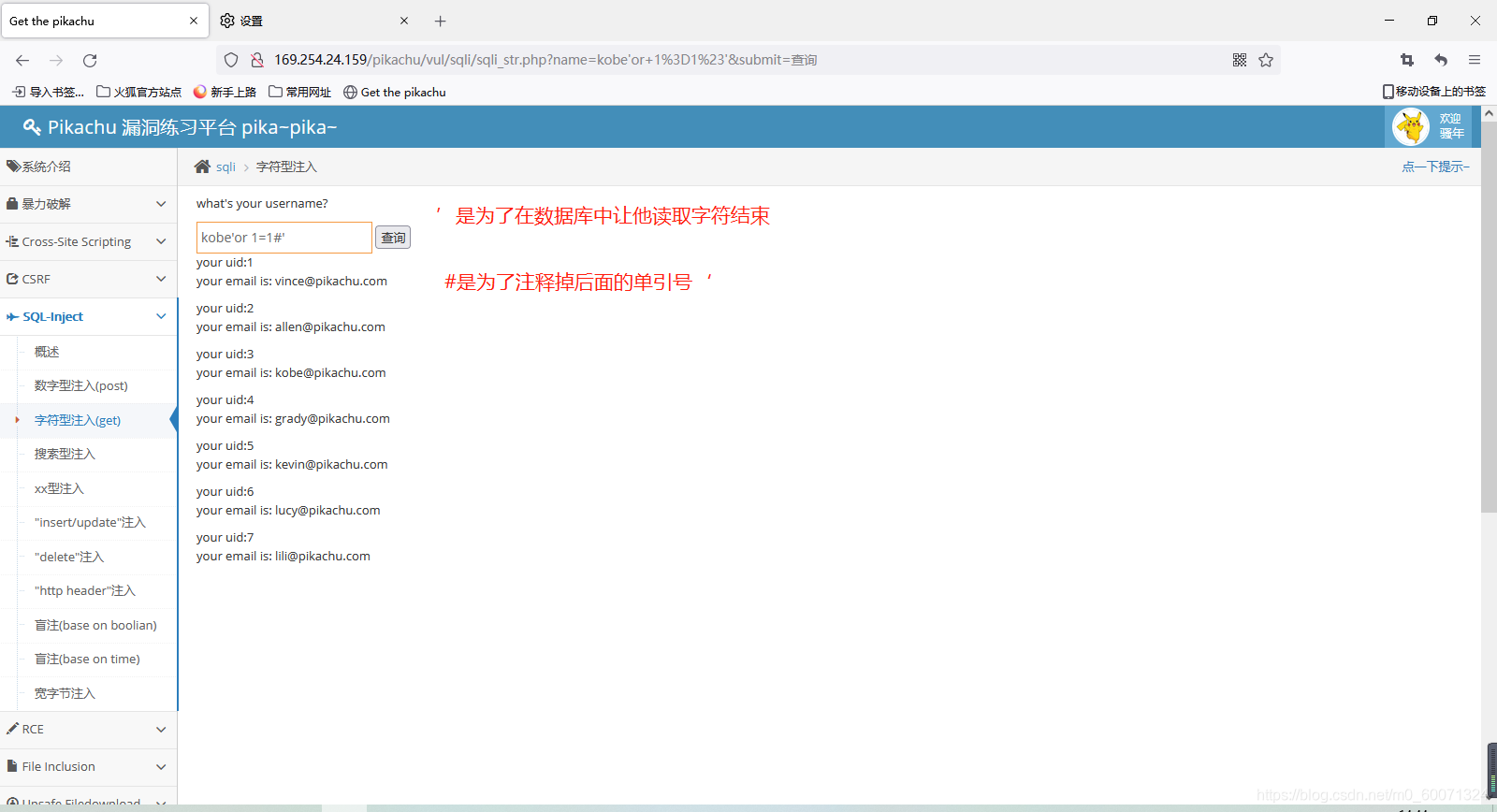1497x812 pixels.
Task: Open 盲注(base on time) item
Action: click(87, 659)
